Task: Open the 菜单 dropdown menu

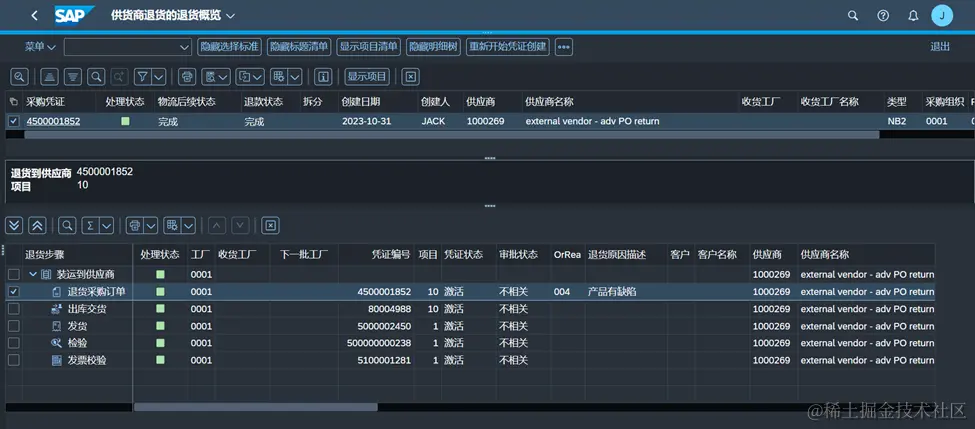Action: pyautogui.click(x=40, y=47)
